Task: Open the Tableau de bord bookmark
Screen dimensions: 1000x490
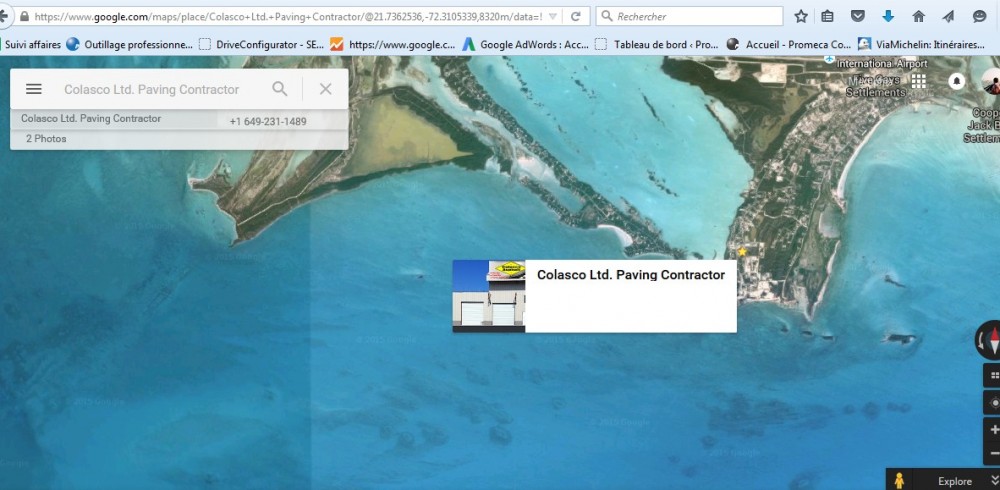Action: click(x=657, y=45)
